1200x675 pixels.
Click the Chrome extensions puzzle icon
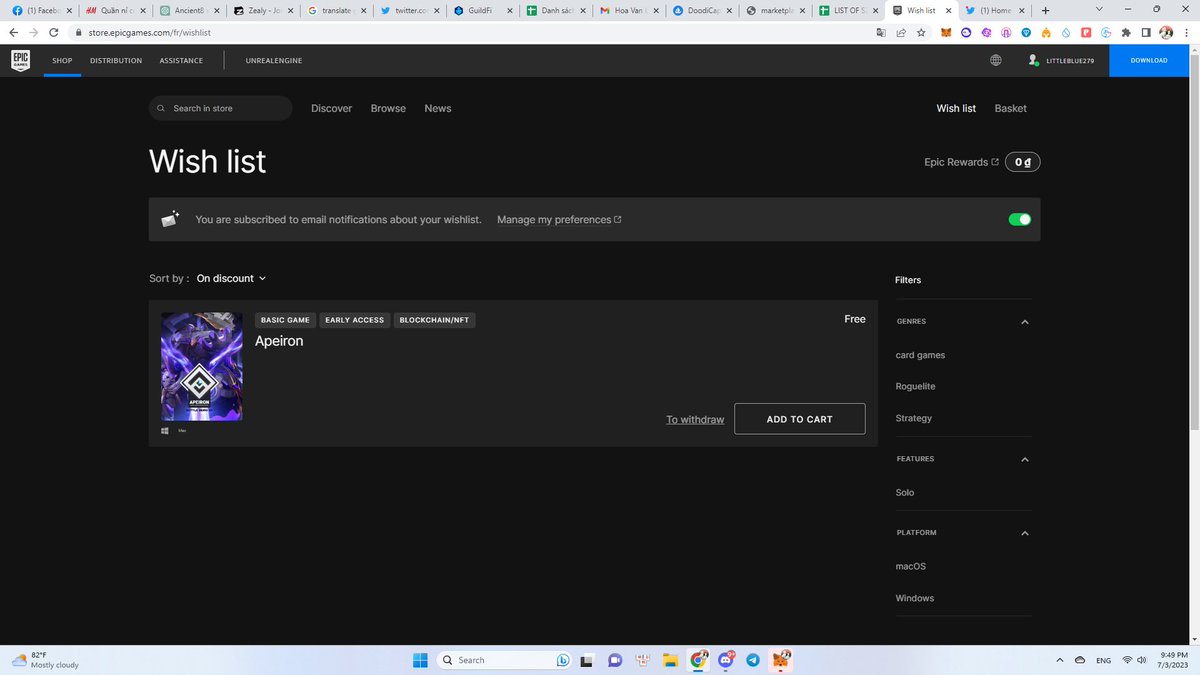tap(1128, 32)
